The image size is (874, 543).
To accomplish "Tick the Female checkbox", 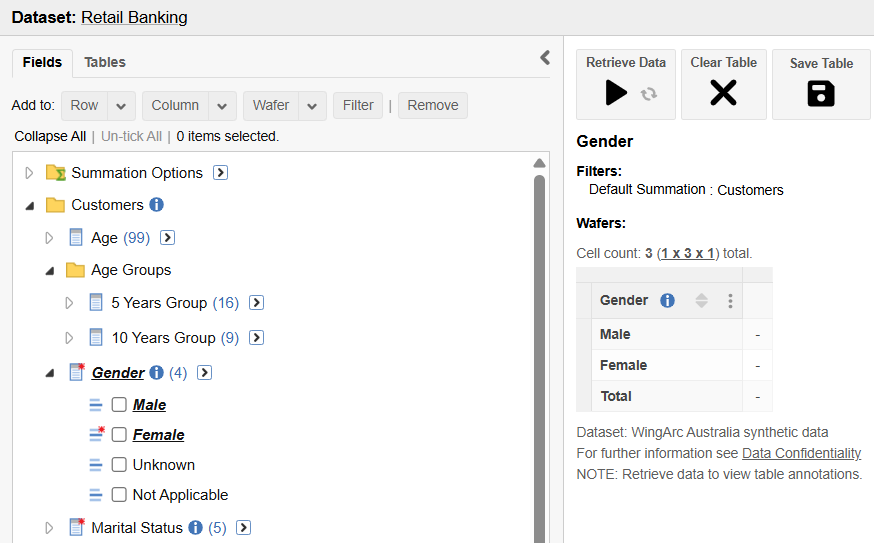I will (x=119, y=435).
